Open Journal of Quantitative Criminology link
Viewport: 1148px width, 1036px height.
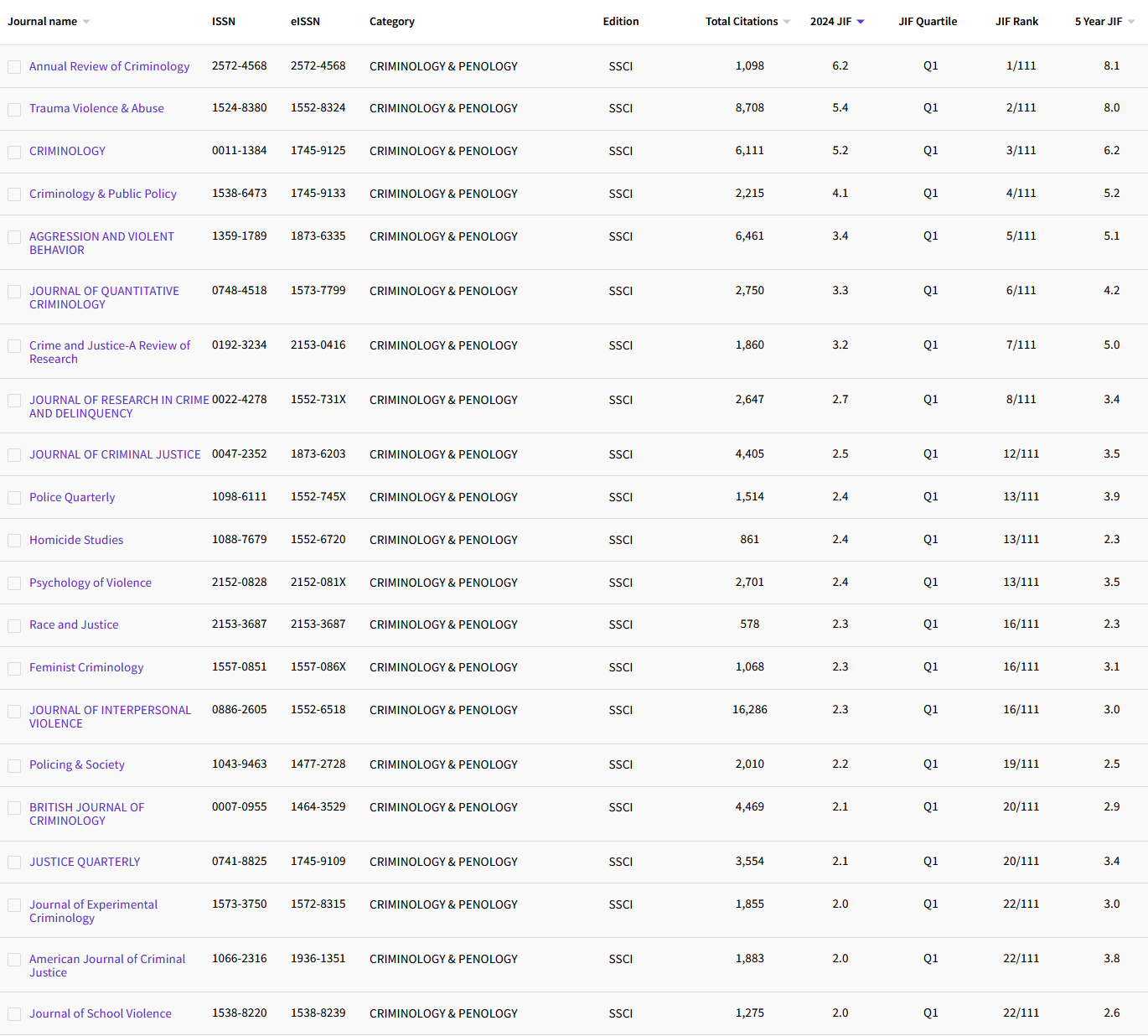tap(104, 298)
